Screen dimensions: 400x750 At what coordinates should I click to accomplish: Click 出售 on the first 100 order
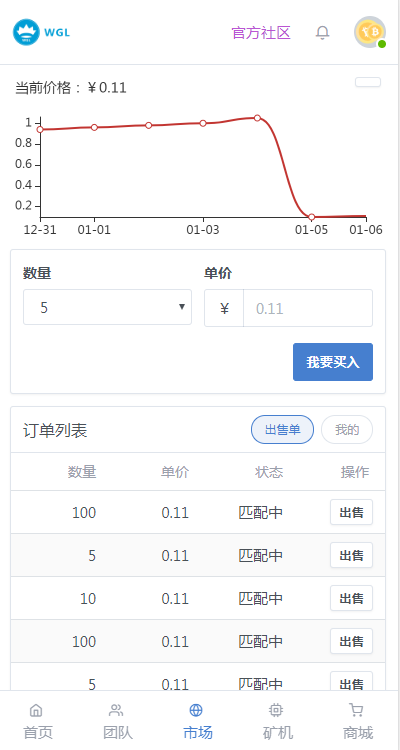coord(351,512)
